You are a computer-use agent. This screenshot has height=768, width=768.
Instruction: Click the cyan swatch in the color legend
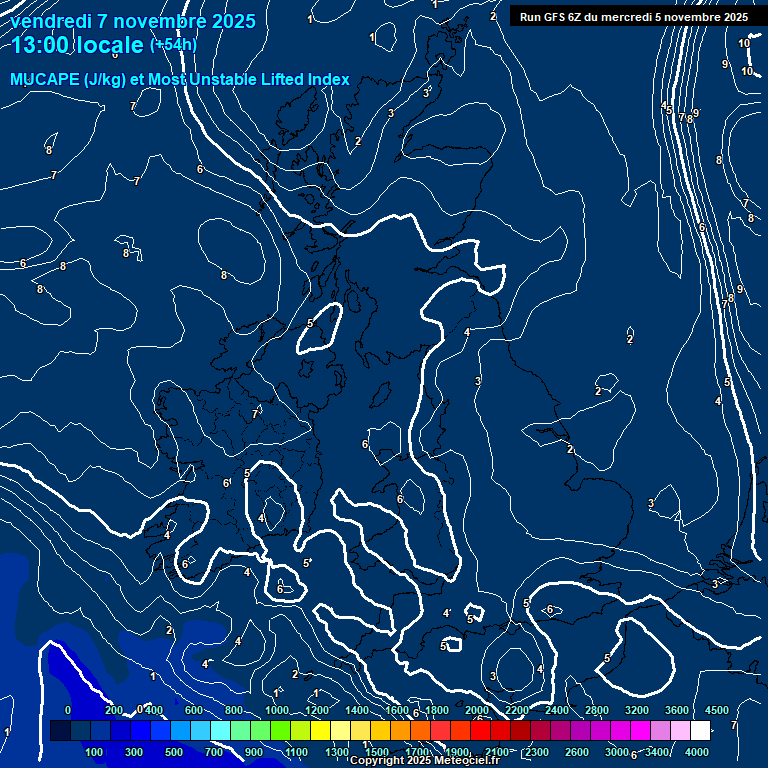[220, 730]
